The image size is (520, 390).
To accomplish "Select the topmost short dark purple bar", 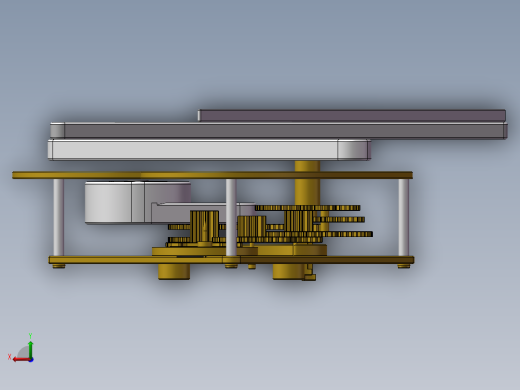I will (352, 115).
